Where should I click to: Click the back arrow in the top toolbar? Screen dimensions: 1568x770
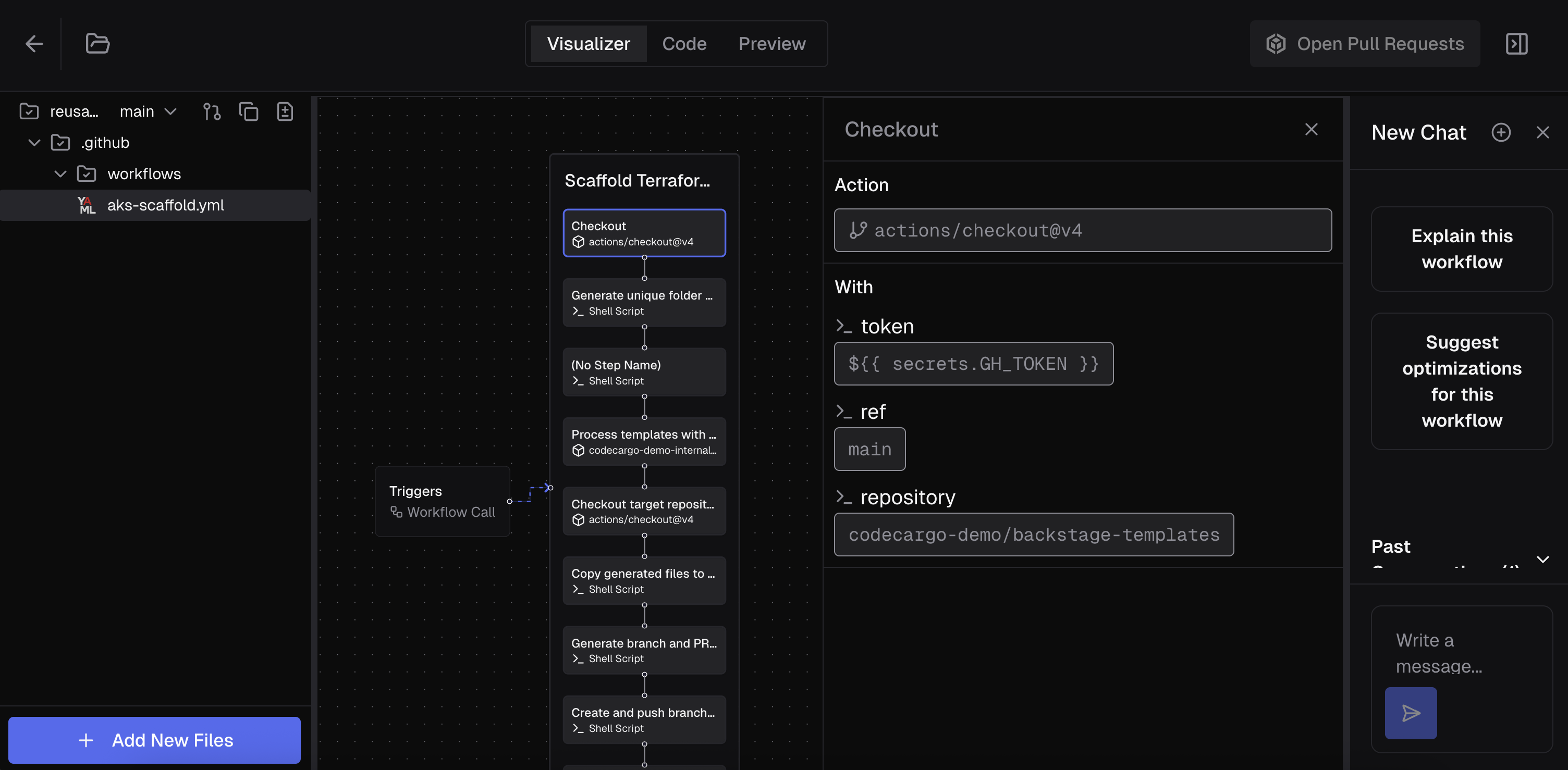[x=34, y=43]
